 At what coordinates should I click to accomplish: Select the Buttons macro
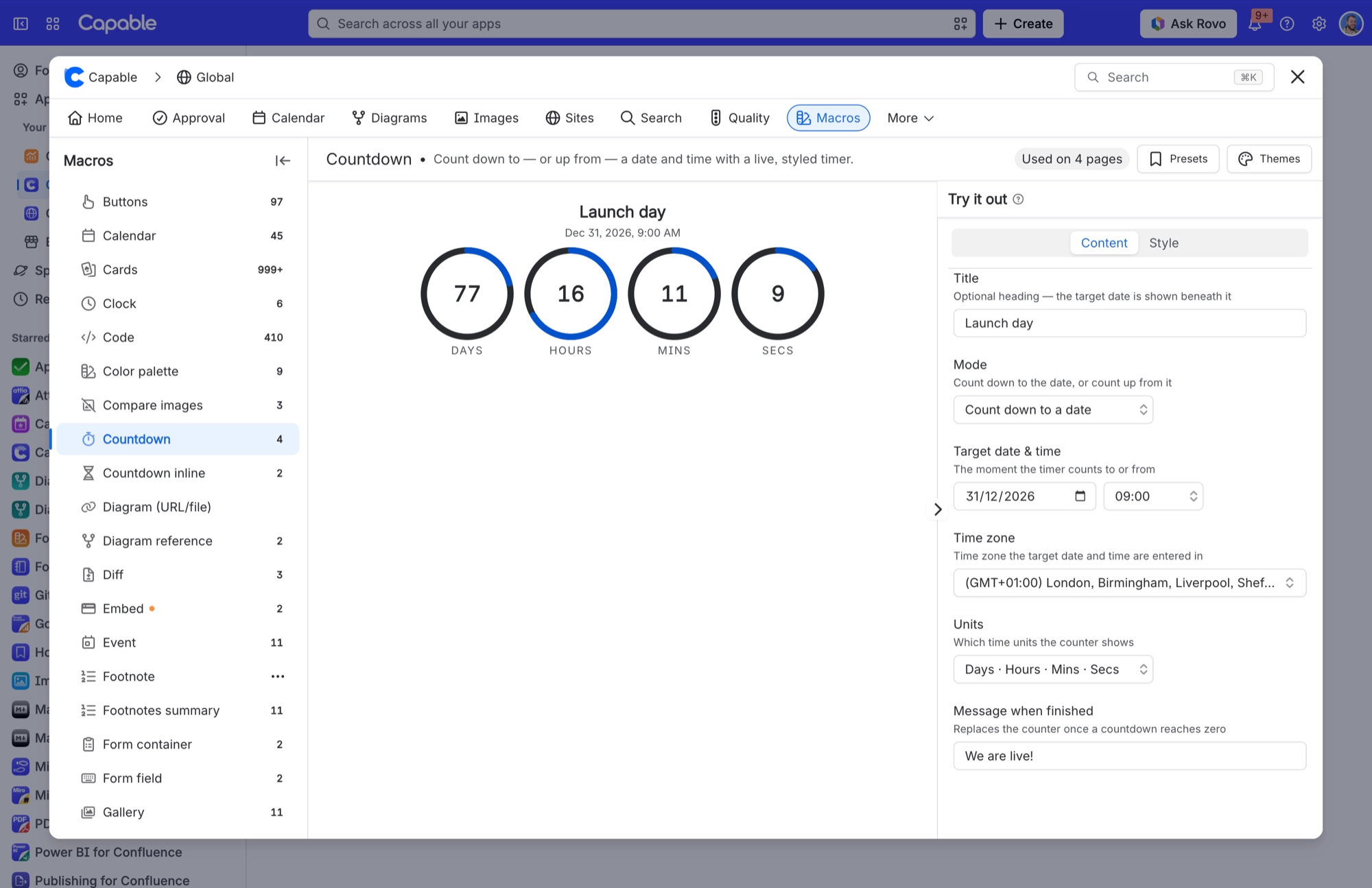click(178, 202)
